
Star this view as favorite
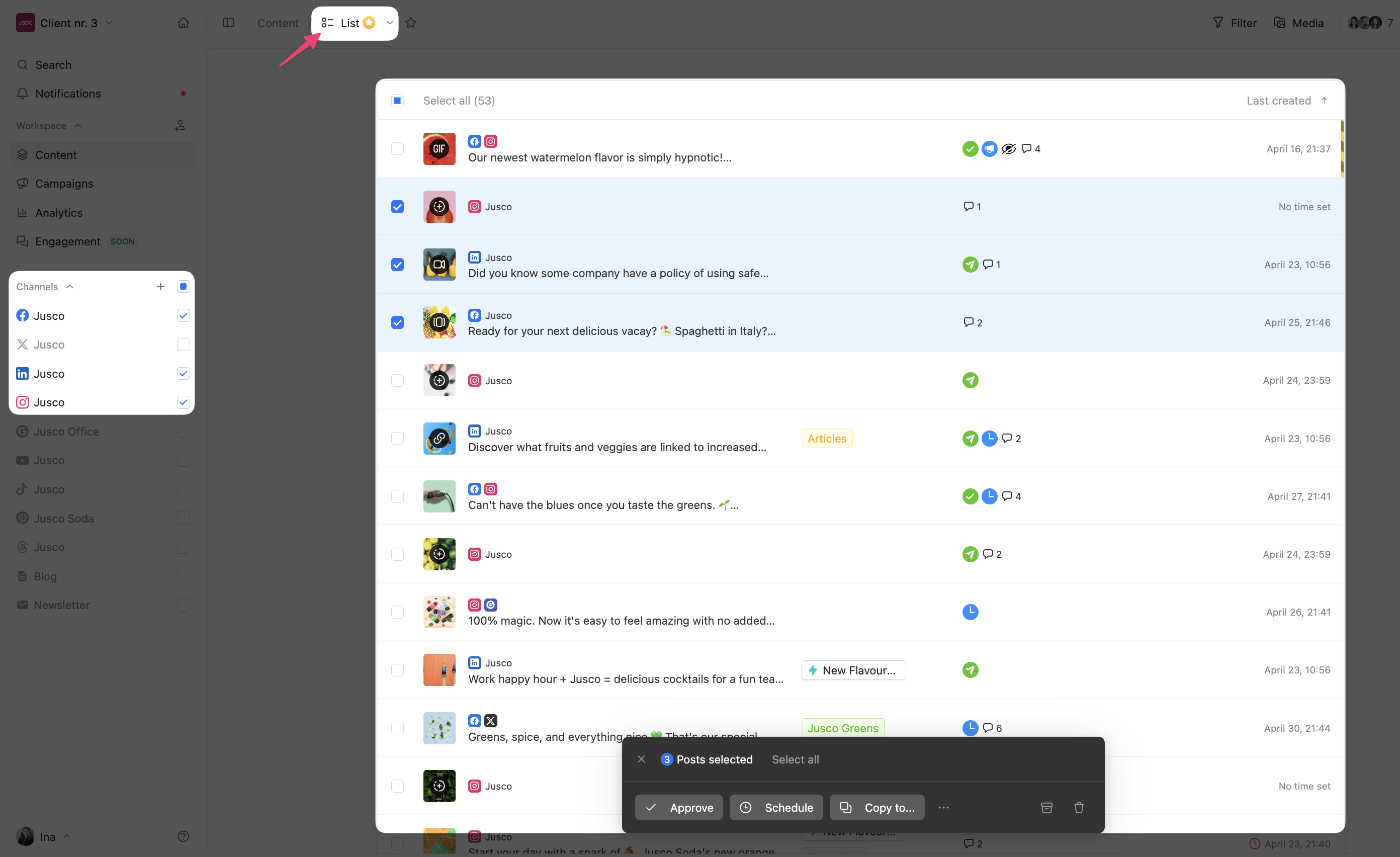click(x=411, y=23)
